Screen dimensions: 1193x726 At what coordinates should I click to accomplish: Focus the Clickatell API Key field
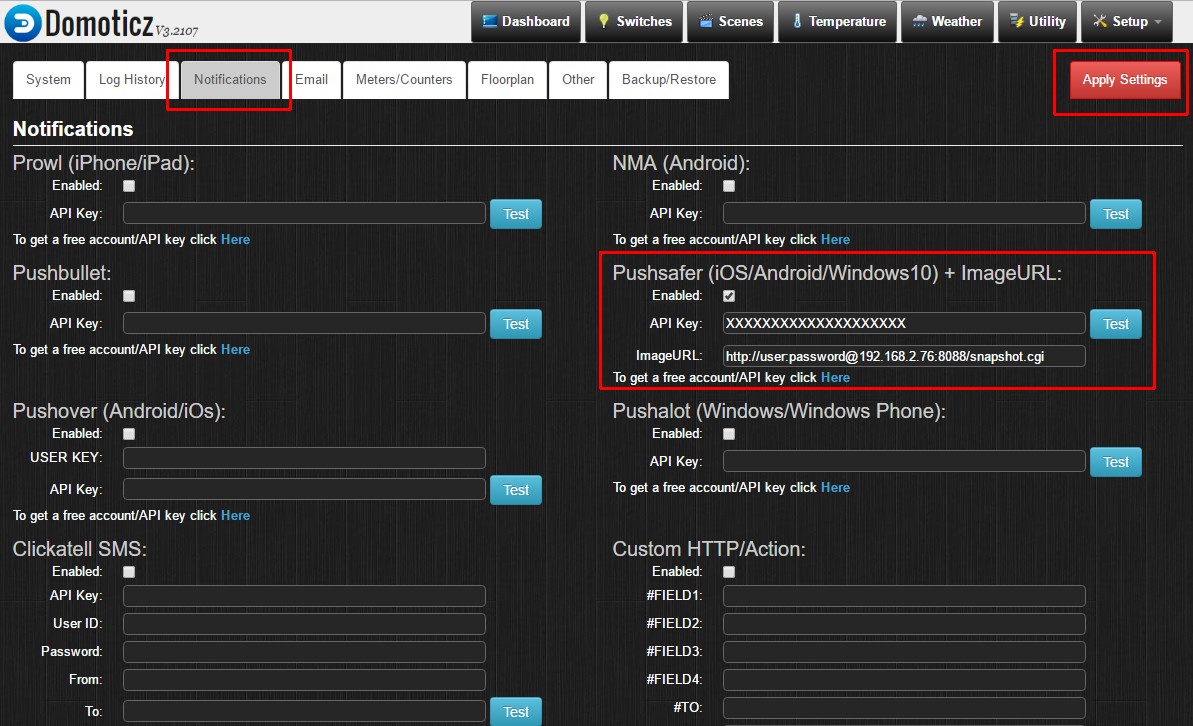(304, 596)
